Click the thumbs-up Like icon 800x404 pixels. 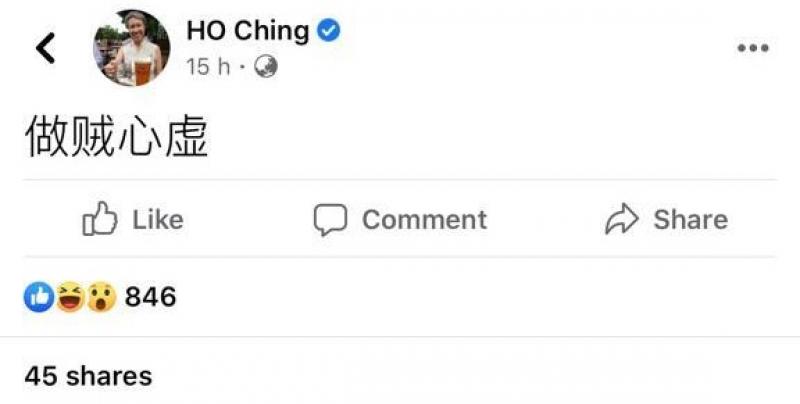pos(100,219)
